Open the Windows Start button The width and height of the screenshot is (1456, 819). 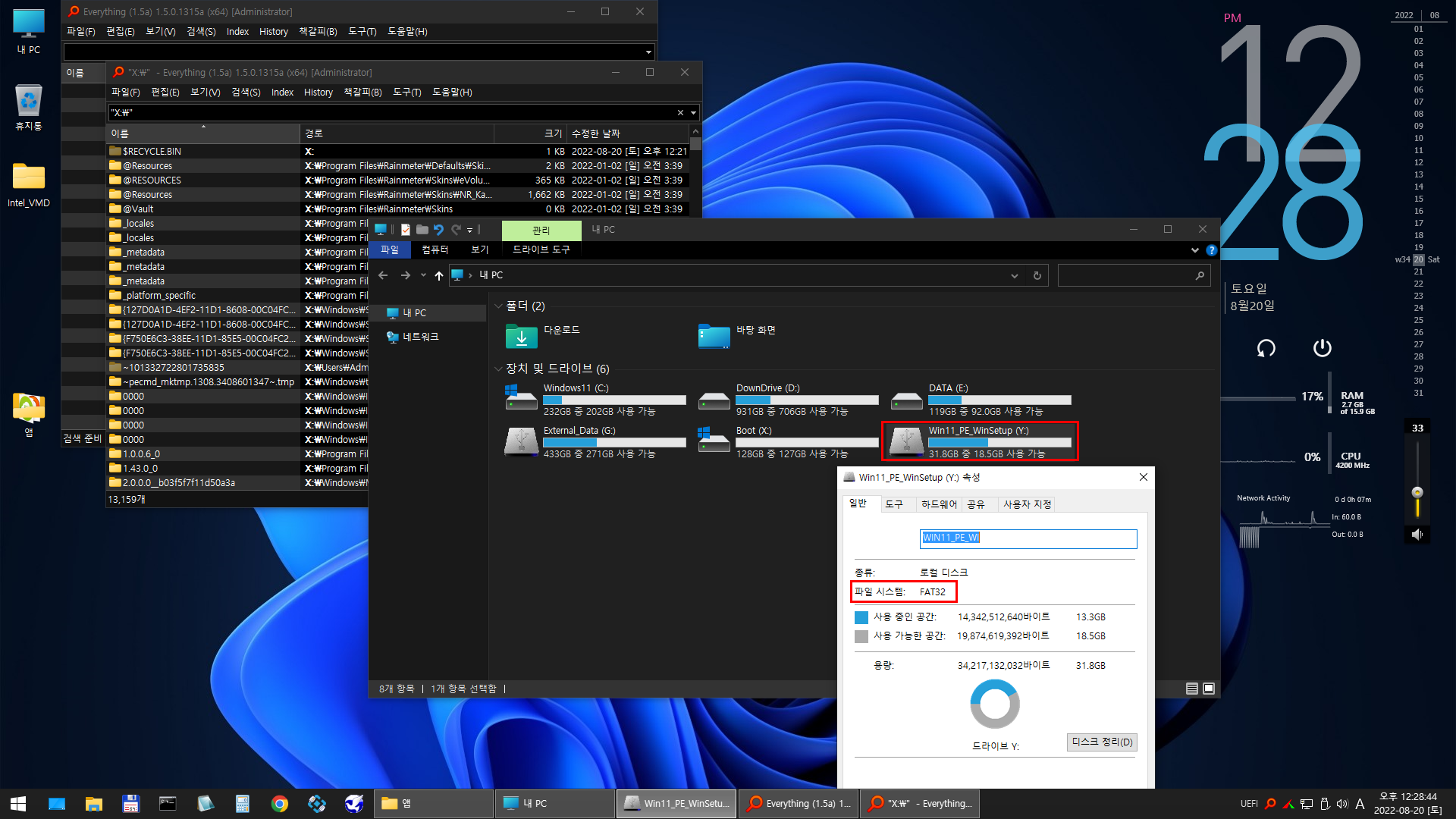point(18,804)
